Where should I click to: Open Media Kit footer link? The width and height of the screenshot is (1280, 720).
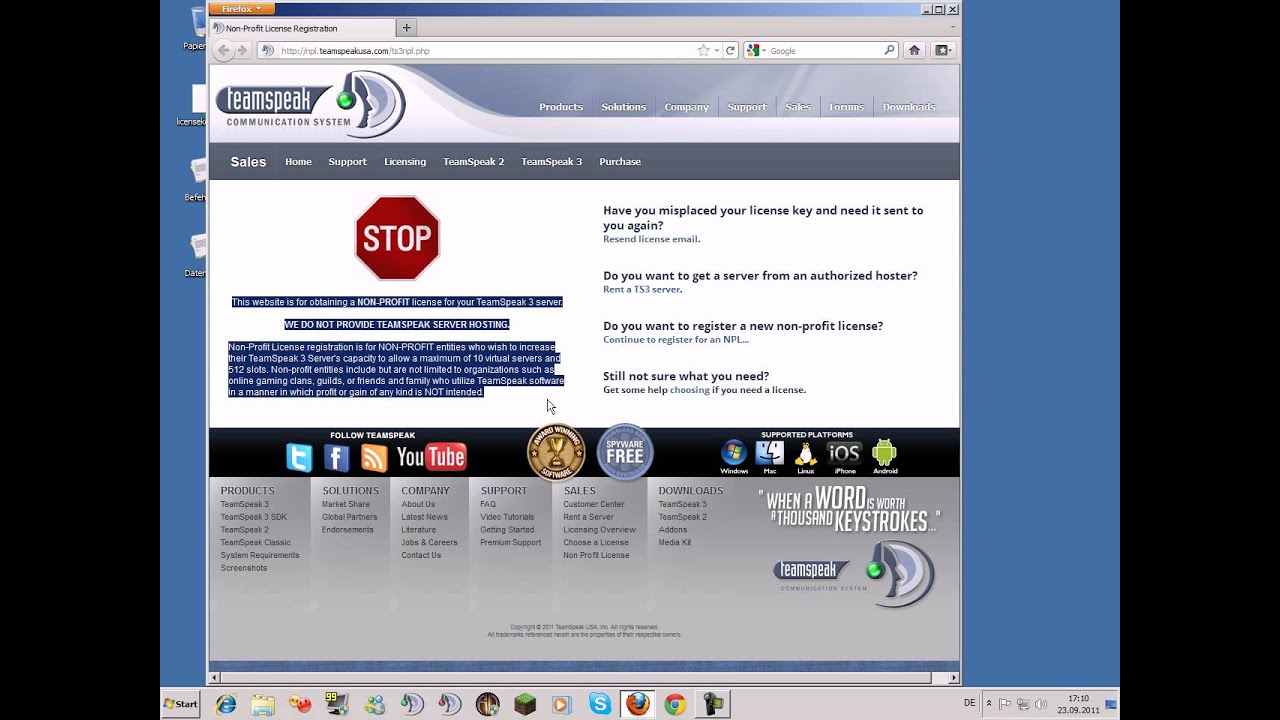674,542
